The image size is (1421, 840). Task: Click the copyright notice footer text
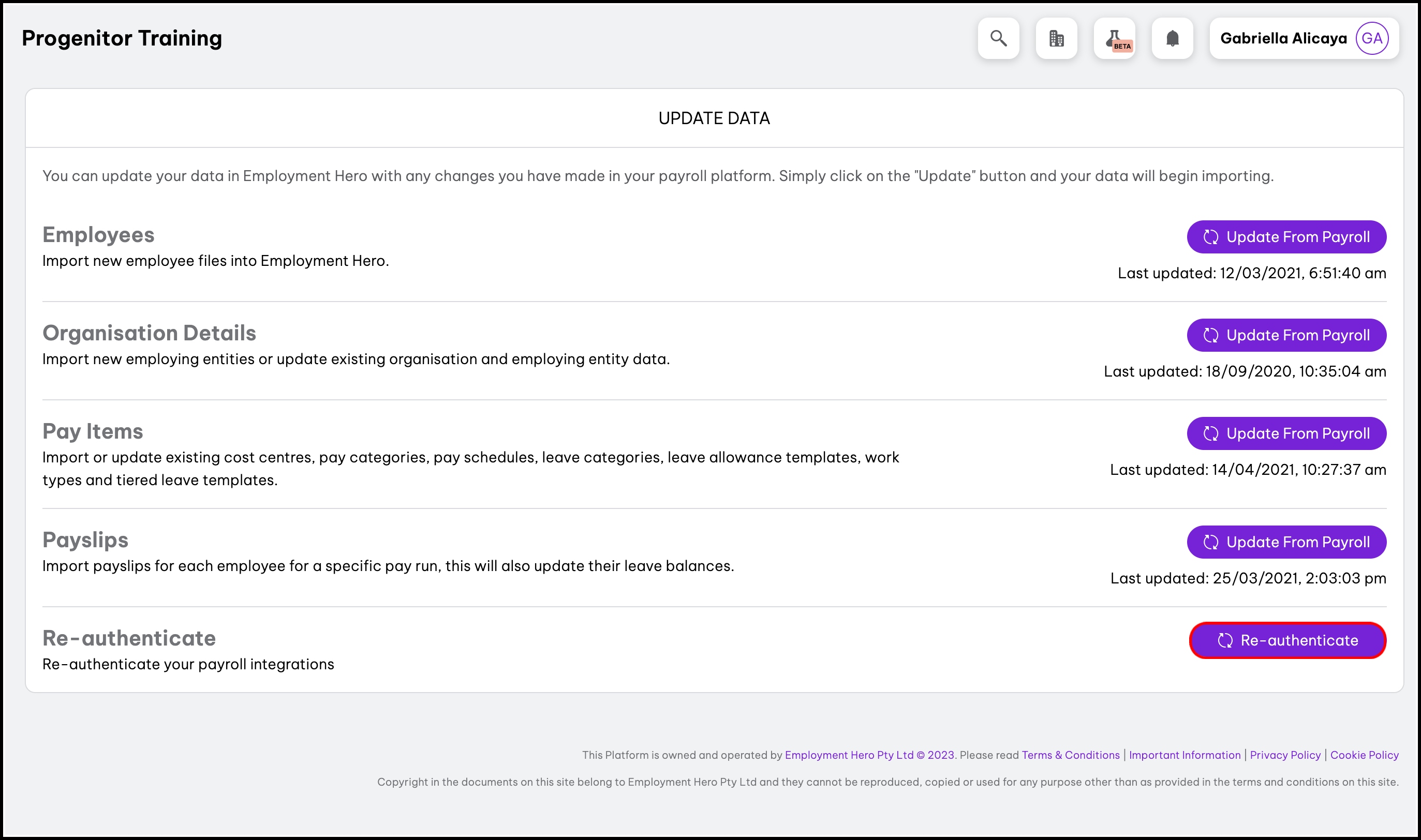pyautogui.click(x=887, y=782)
